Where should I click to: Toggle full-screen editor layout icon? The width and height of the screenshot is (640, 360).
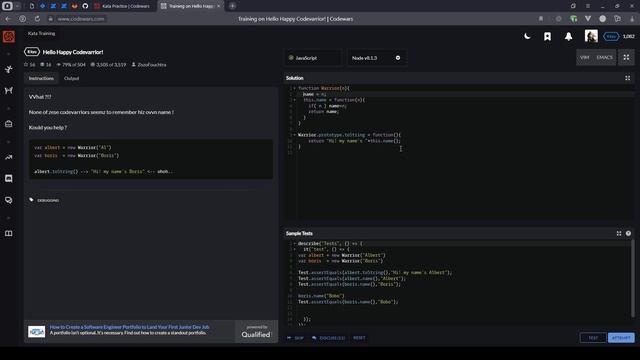(626, 58)
